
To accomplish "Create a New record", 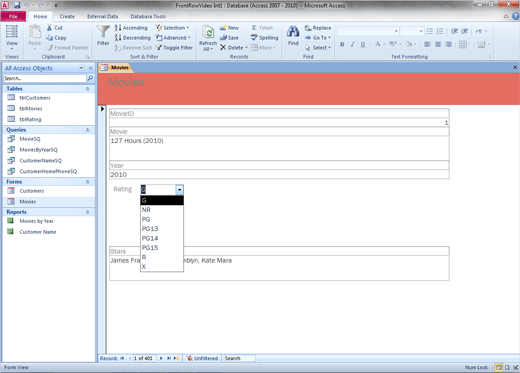I will click(x=229, y=28).
